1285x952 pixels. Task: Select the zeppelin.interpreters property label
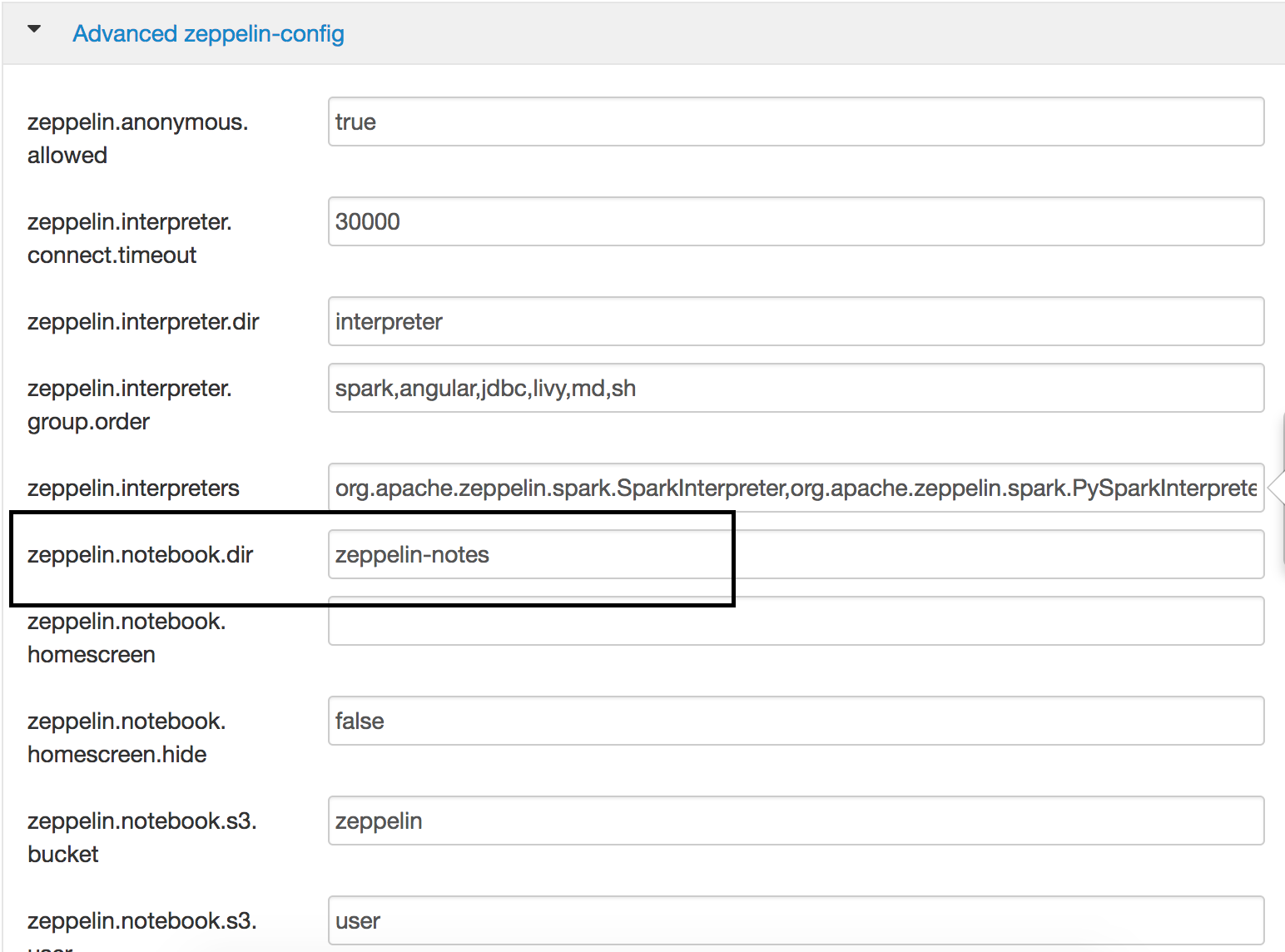(133, 488)
